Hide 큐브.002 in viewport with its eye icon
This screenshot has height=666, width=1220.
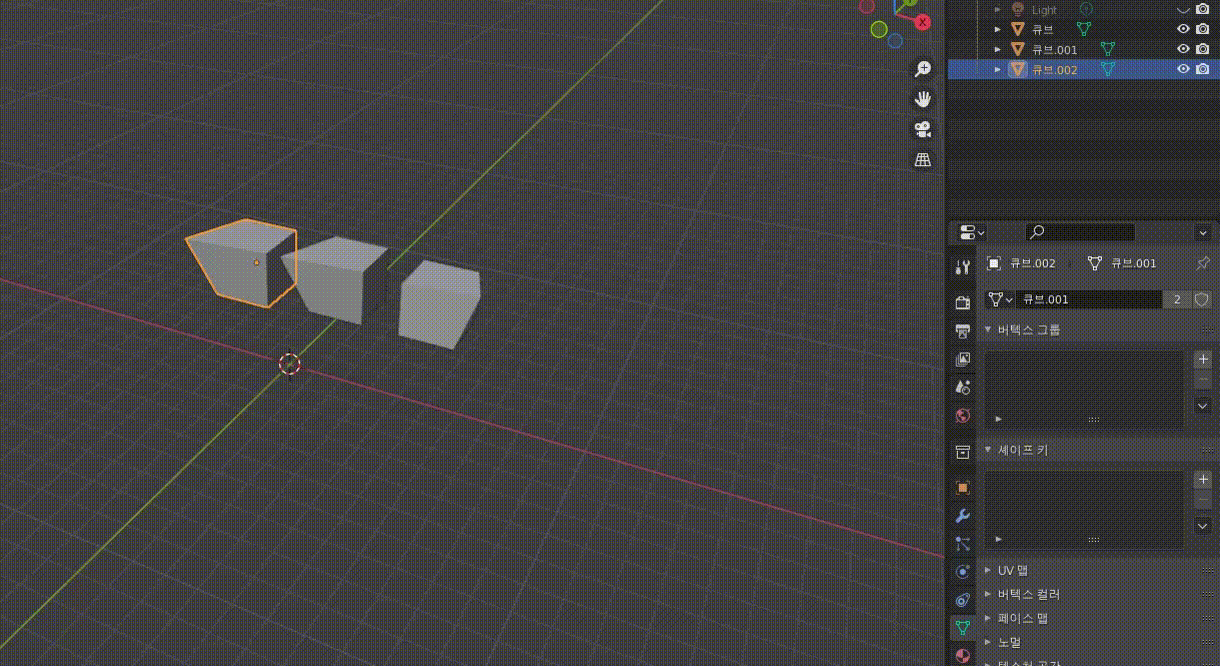pos(1183,69)
